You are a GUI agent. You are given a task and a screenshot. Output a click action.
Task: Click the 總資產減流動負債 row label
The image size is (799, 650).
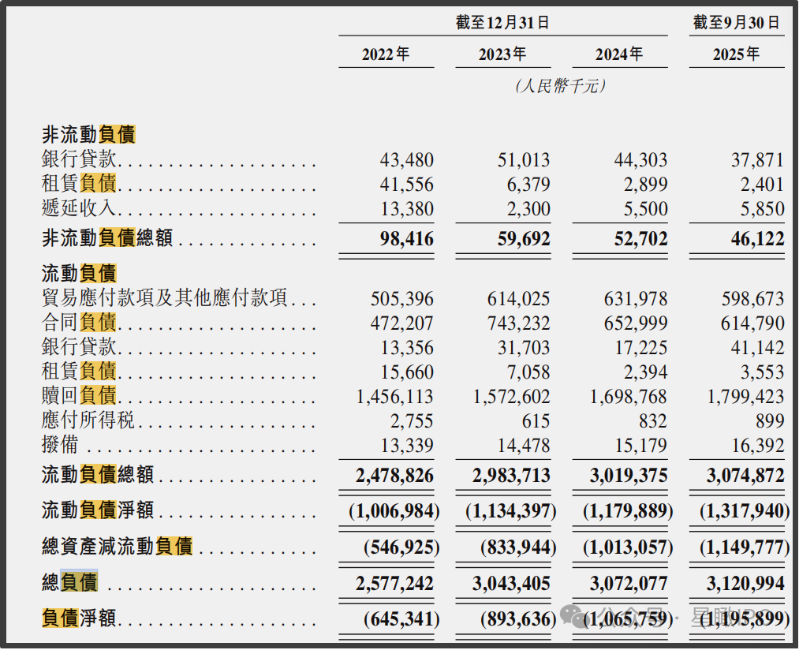(x=116, y=547)
